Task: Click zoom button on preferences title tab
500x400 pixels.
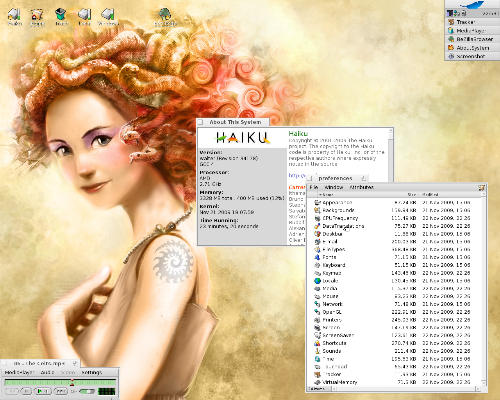Action: point(364,178)
